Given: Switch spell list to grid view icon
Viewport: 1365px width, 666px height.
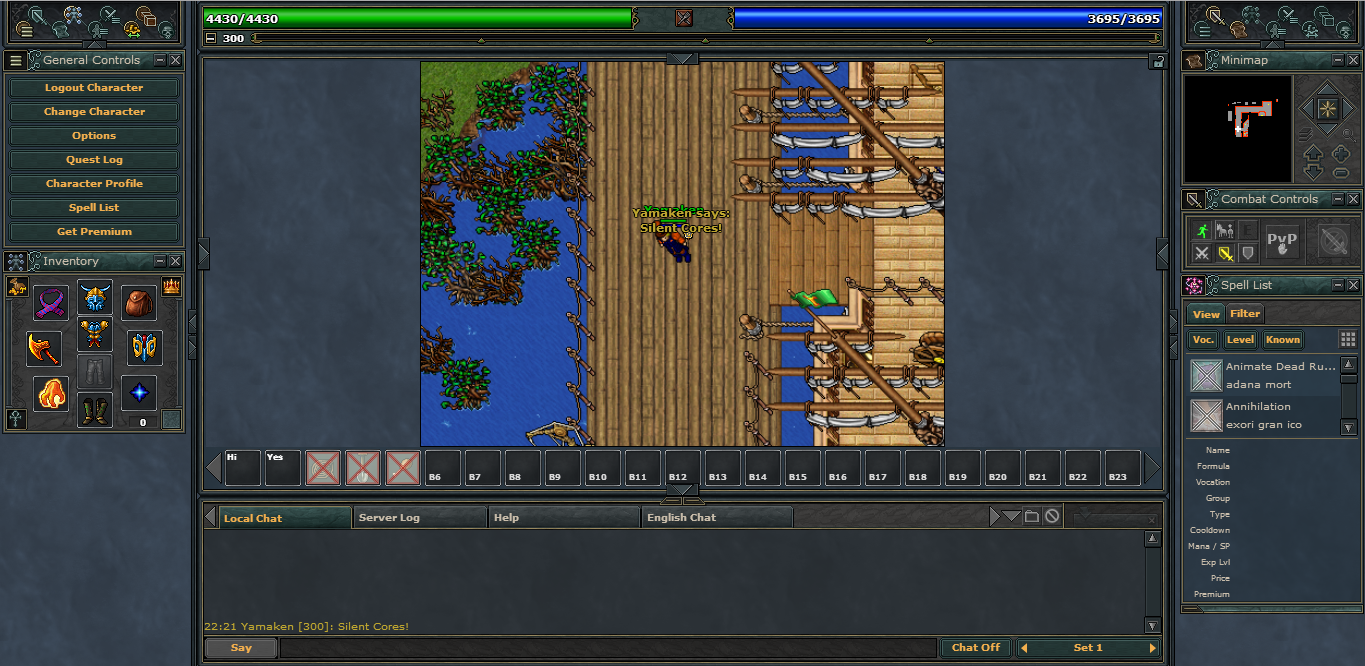Looking at the screenshot, I should click(1348, 340).
